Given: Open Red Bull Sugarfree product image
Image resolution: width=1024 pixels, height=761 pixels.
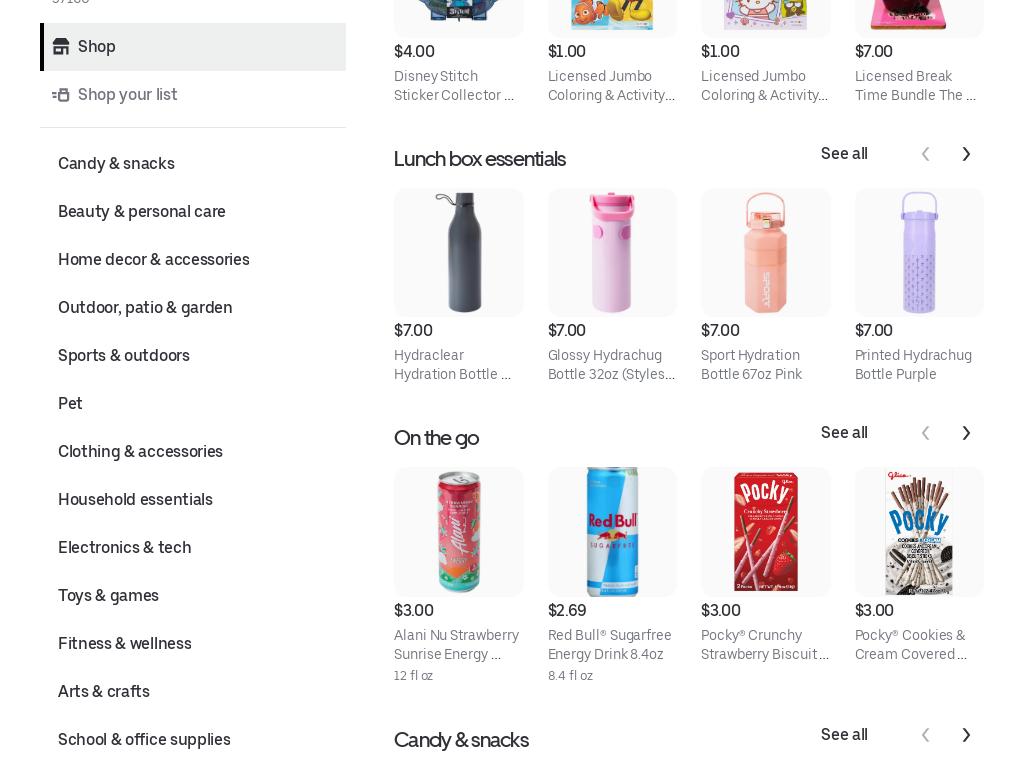Looking at the screenshot, I should click(x=612, y=532).
